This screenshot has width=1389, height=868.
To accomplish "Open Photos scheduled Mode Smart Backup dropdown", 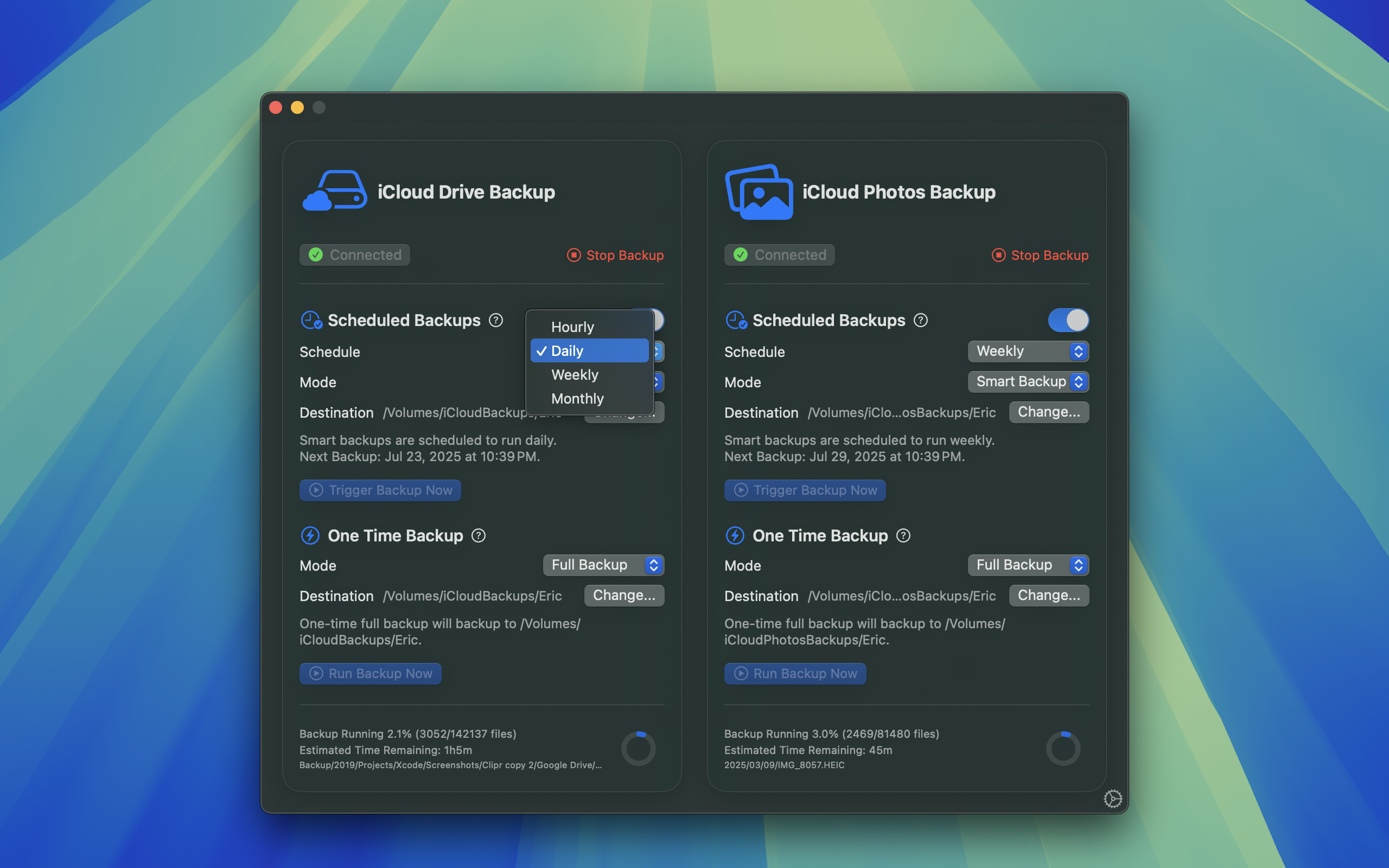I will [x=1028, y=382].
